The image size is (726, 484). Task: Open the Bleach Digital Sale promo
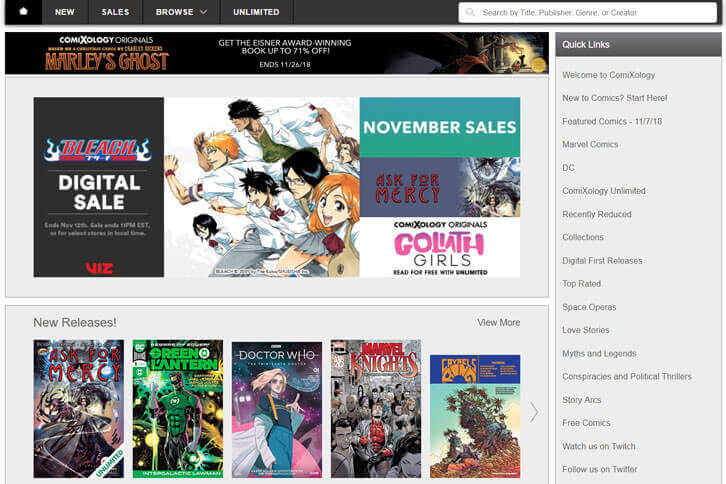pos(196,187)
